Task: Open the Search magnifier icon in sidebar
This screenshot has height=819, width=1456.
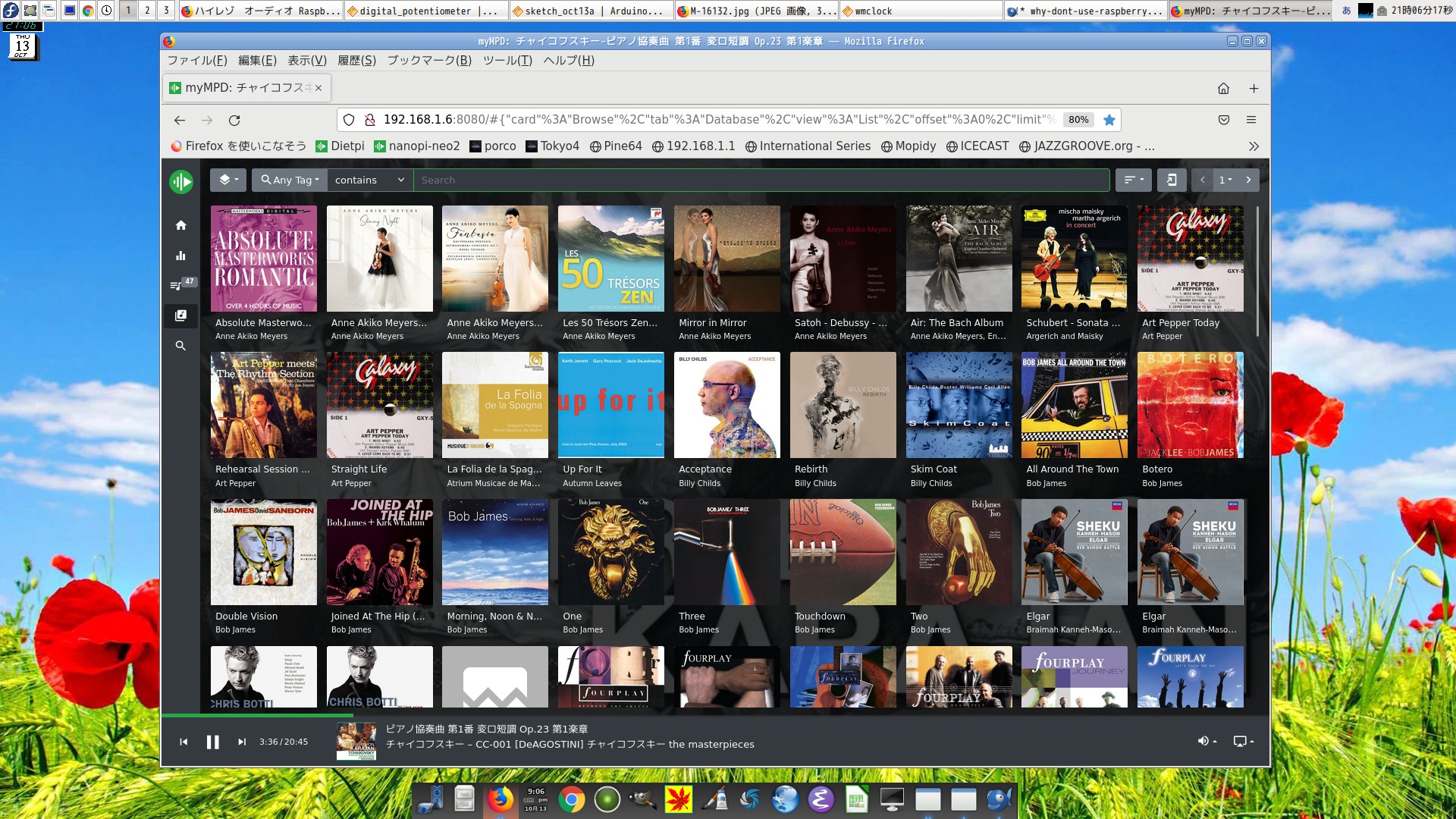Action: 180,346
